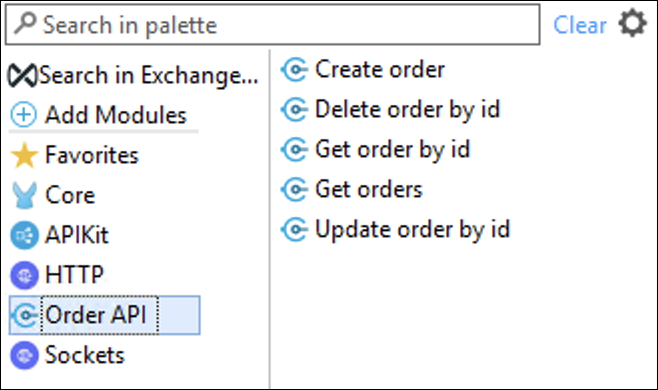Focus the Search in palette field
This screenshot has width=658, height=390.
click(272, 24)
